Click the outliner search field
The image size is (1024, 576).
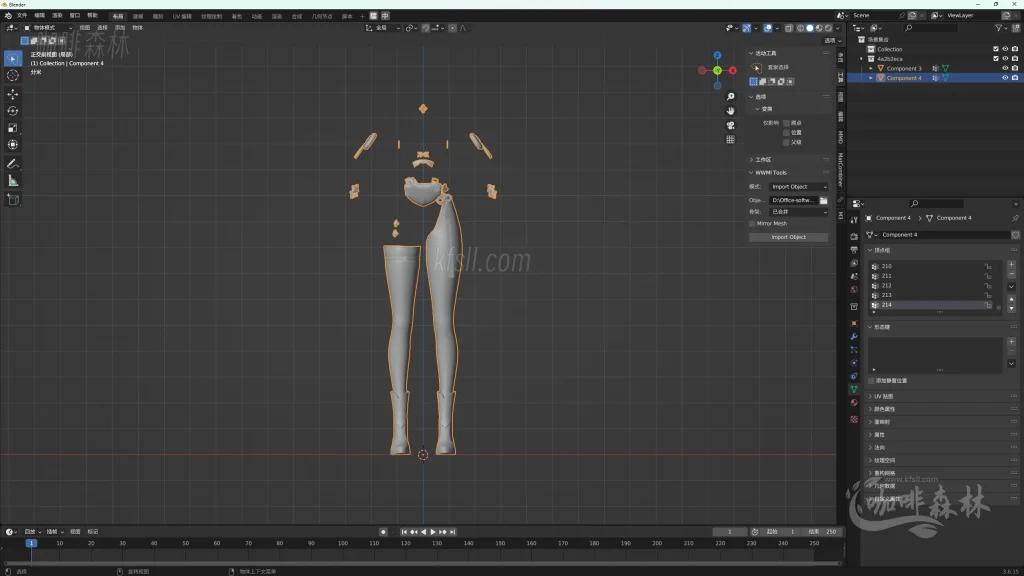931,28
